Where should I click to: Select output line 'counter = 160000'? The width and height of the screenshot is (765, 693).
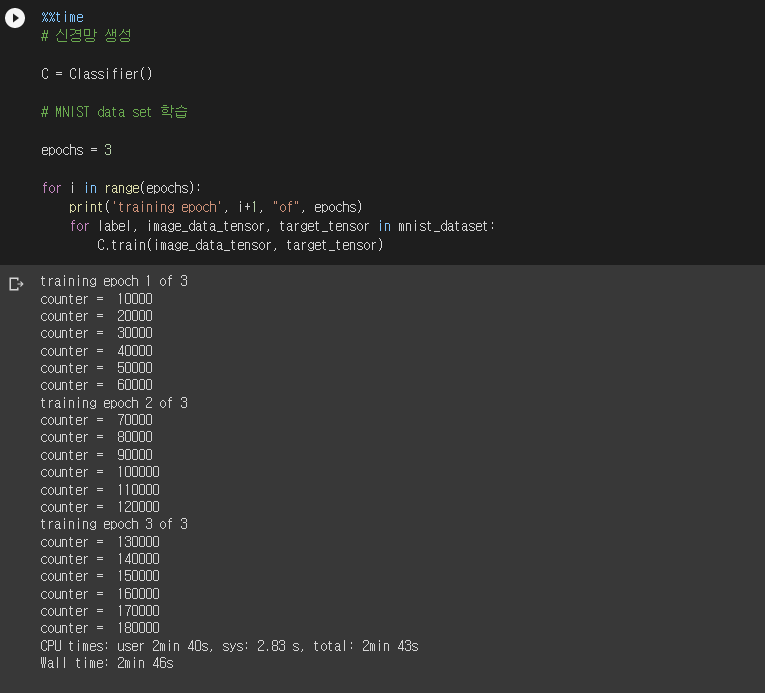(100, 593)
